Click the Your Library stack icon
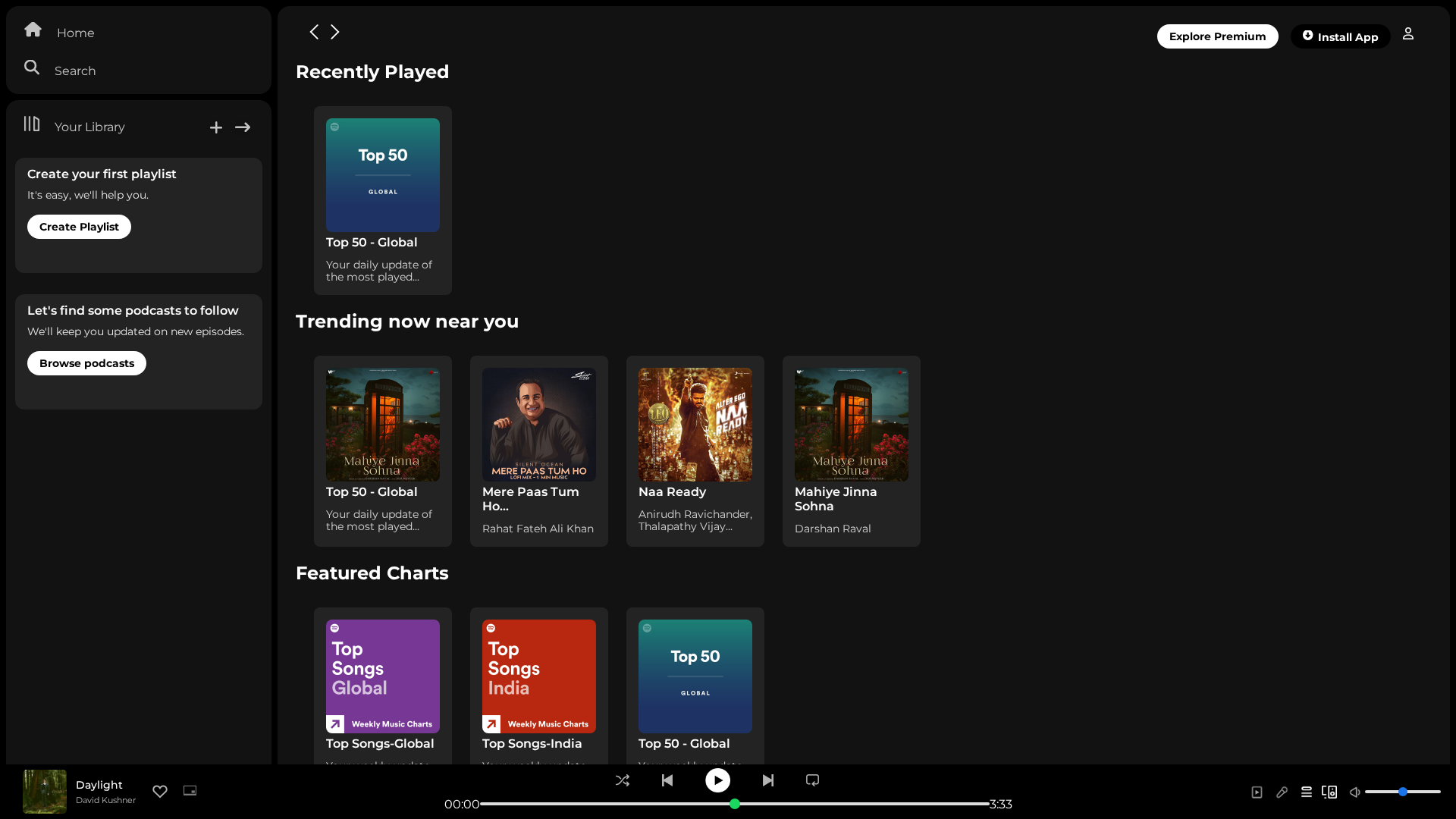This screenshot has height=819, width=1456. pyautogui.click(x=32, y=124)
